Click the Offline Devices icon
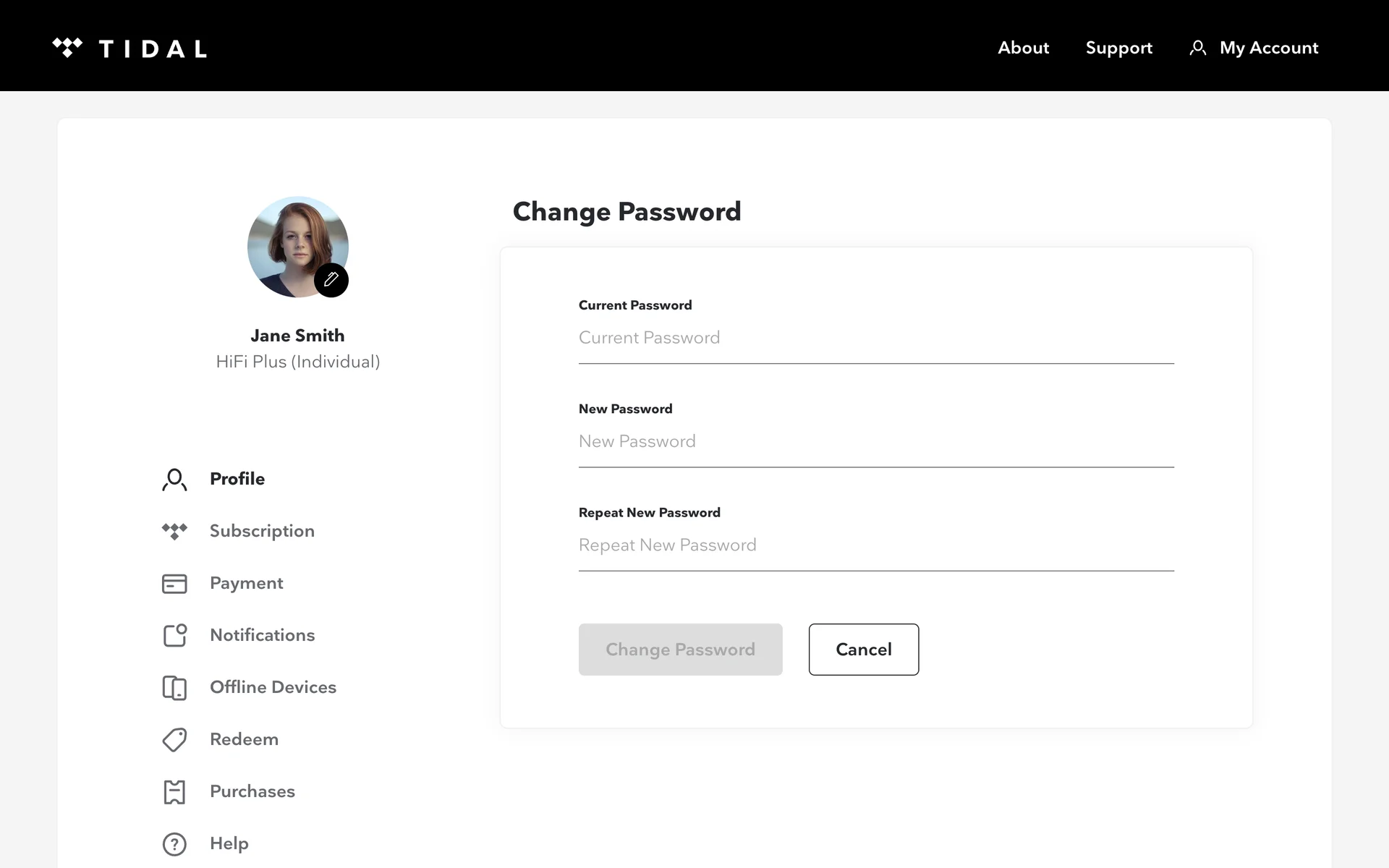Image resolution: width=1389 pixels, height=868 pixels. 174,688
